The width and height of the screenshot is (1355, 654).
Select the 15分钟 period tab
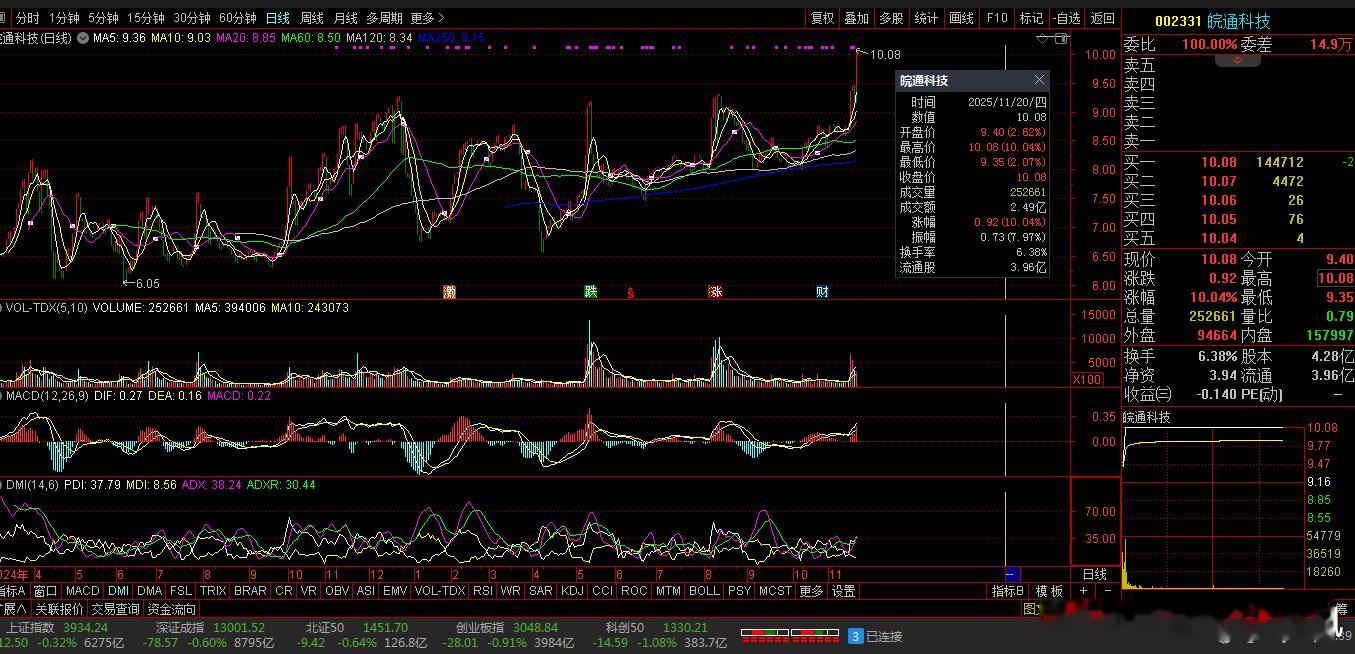[x=146, y=18]
